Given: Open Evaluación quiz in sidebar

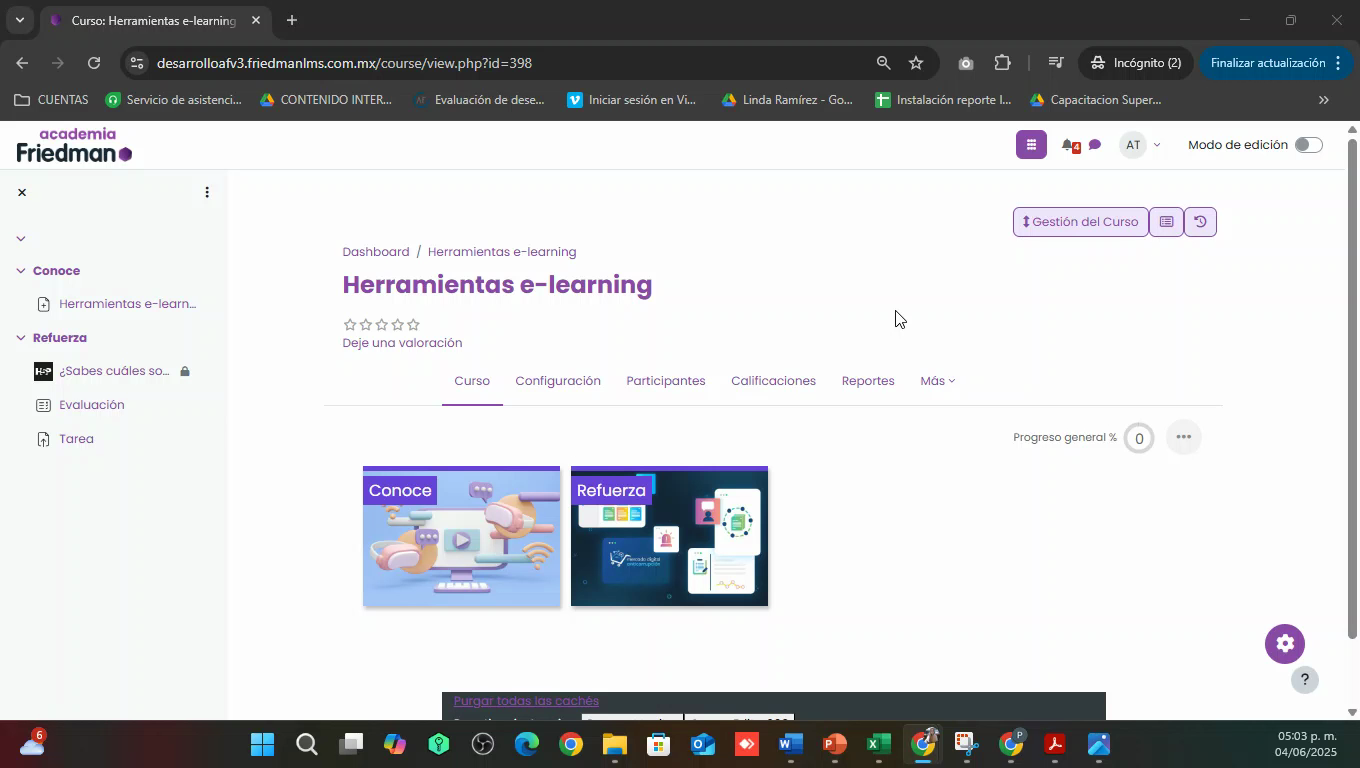Looking at the screenshot, I should [x=92, y=405].
